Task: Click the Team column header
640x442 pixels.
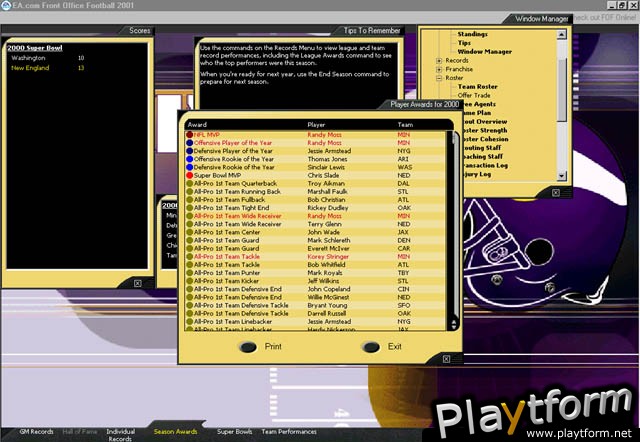Action: coord(405,125)
